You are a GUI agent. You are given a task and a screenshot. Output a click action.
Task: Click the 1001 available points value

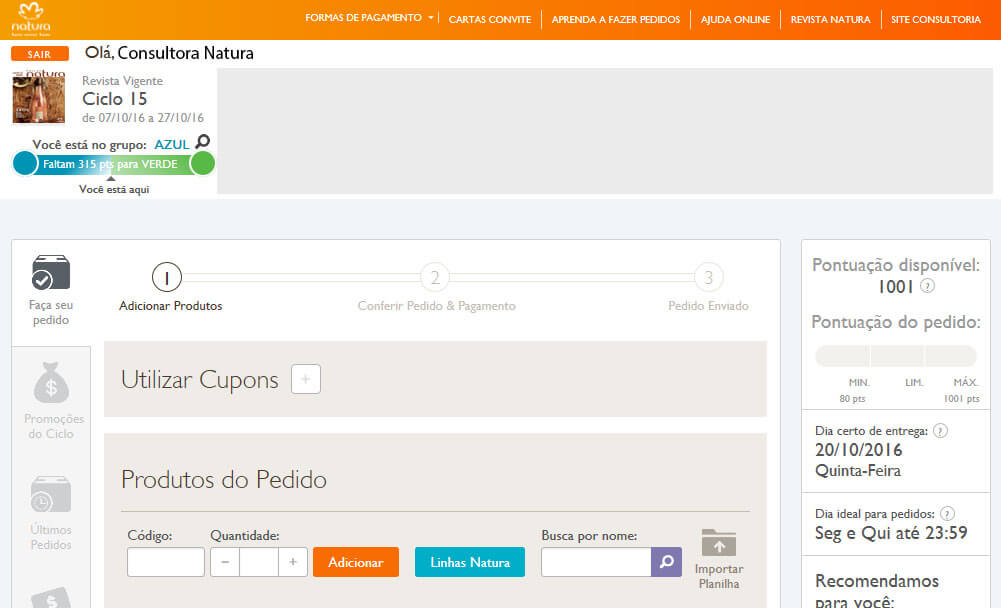(896, 287)
